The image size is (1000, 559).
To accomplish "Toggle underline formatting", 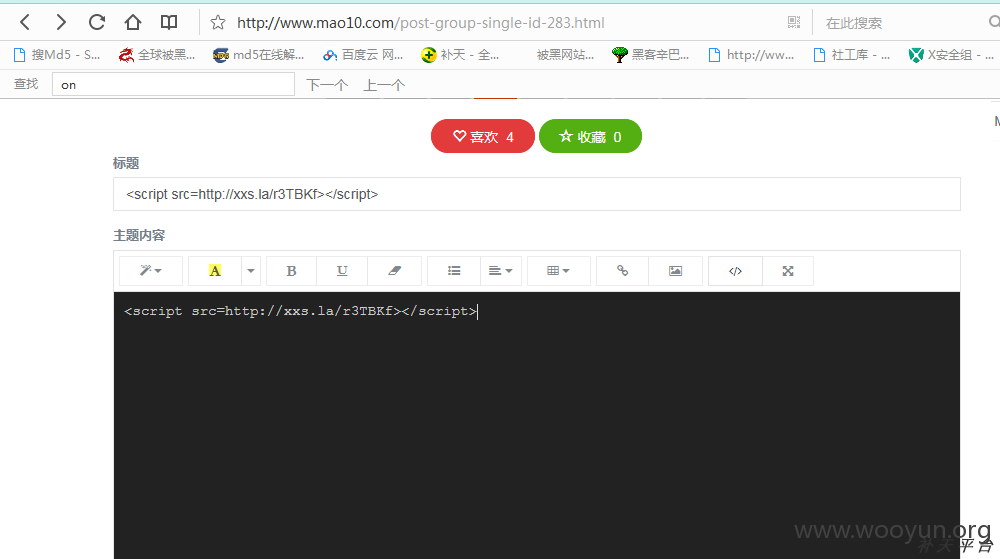I will (x=342, y=271).
